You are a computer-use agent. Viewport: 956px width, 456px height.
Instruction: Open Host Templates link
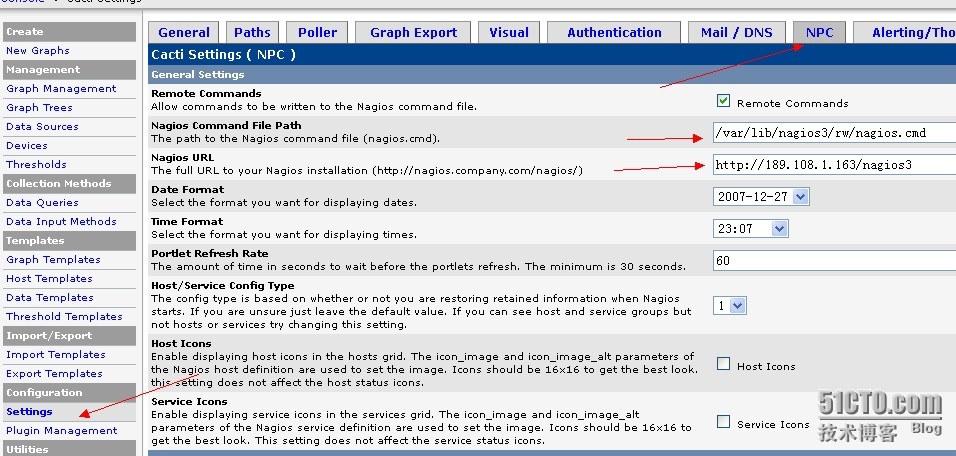pyautogui.click(x=49, y=279)
